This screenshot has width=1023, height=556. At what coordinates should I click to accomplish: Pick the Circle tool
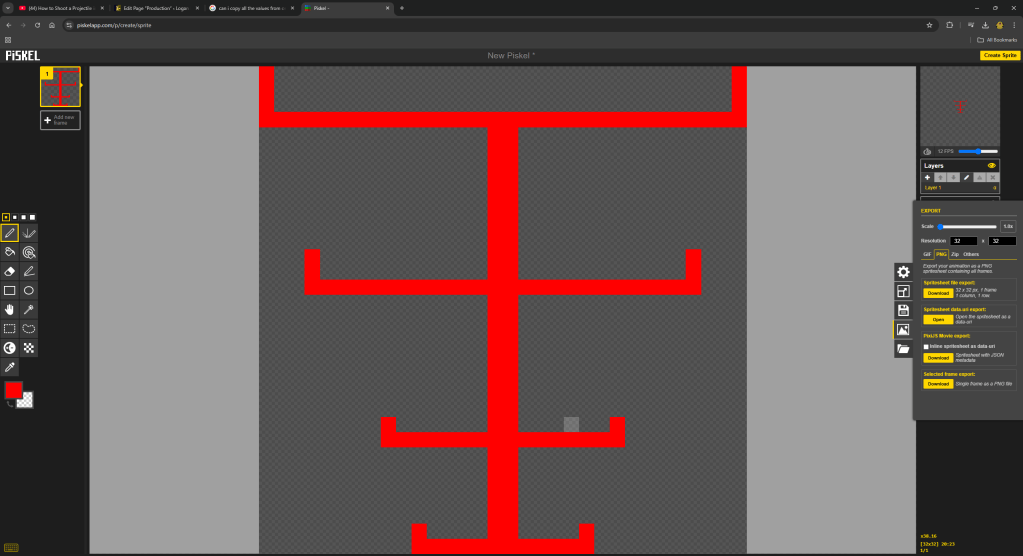coord(29,290)
